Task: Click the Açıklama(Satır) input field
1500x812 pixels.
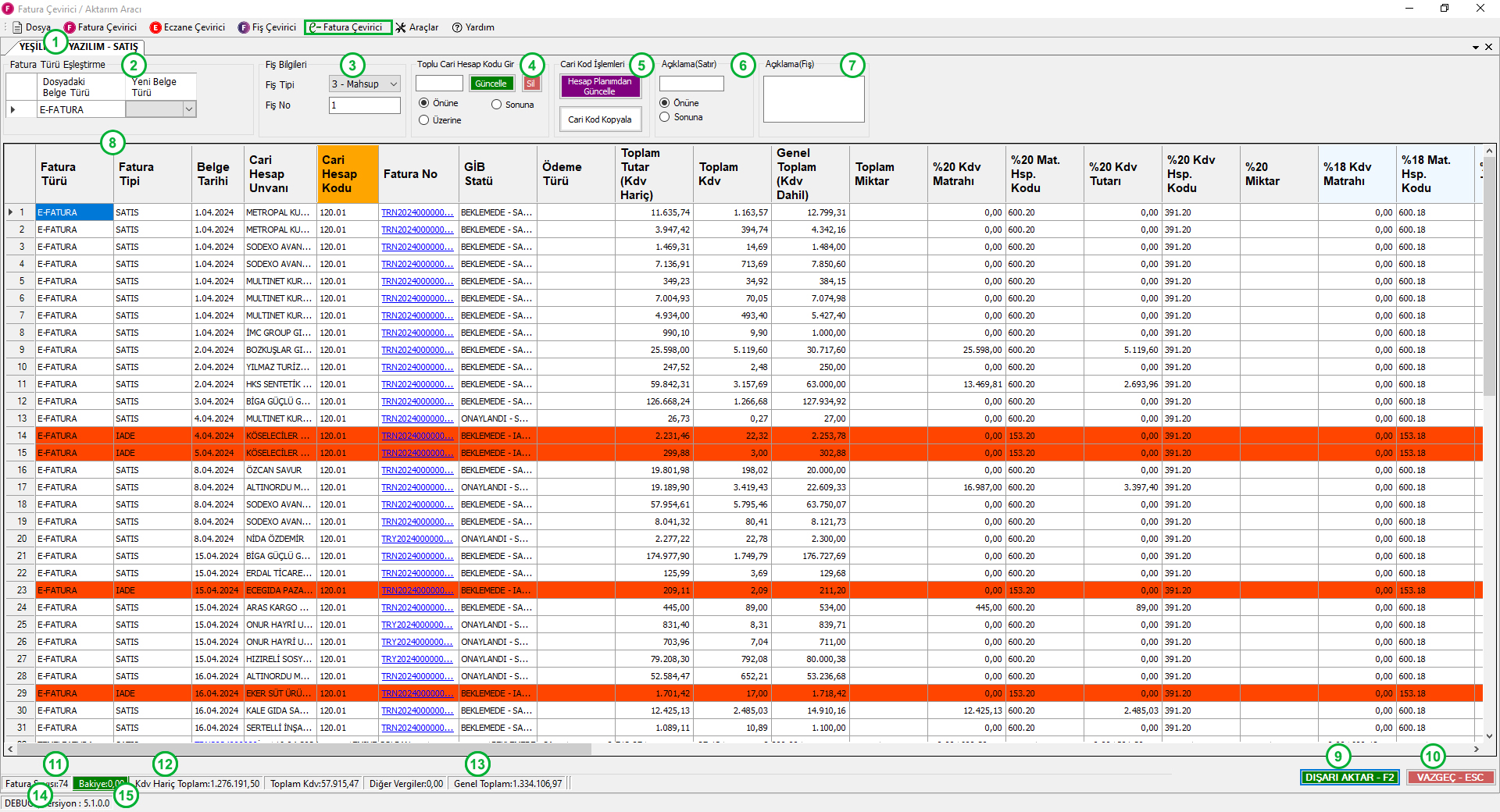Action: 691,84
